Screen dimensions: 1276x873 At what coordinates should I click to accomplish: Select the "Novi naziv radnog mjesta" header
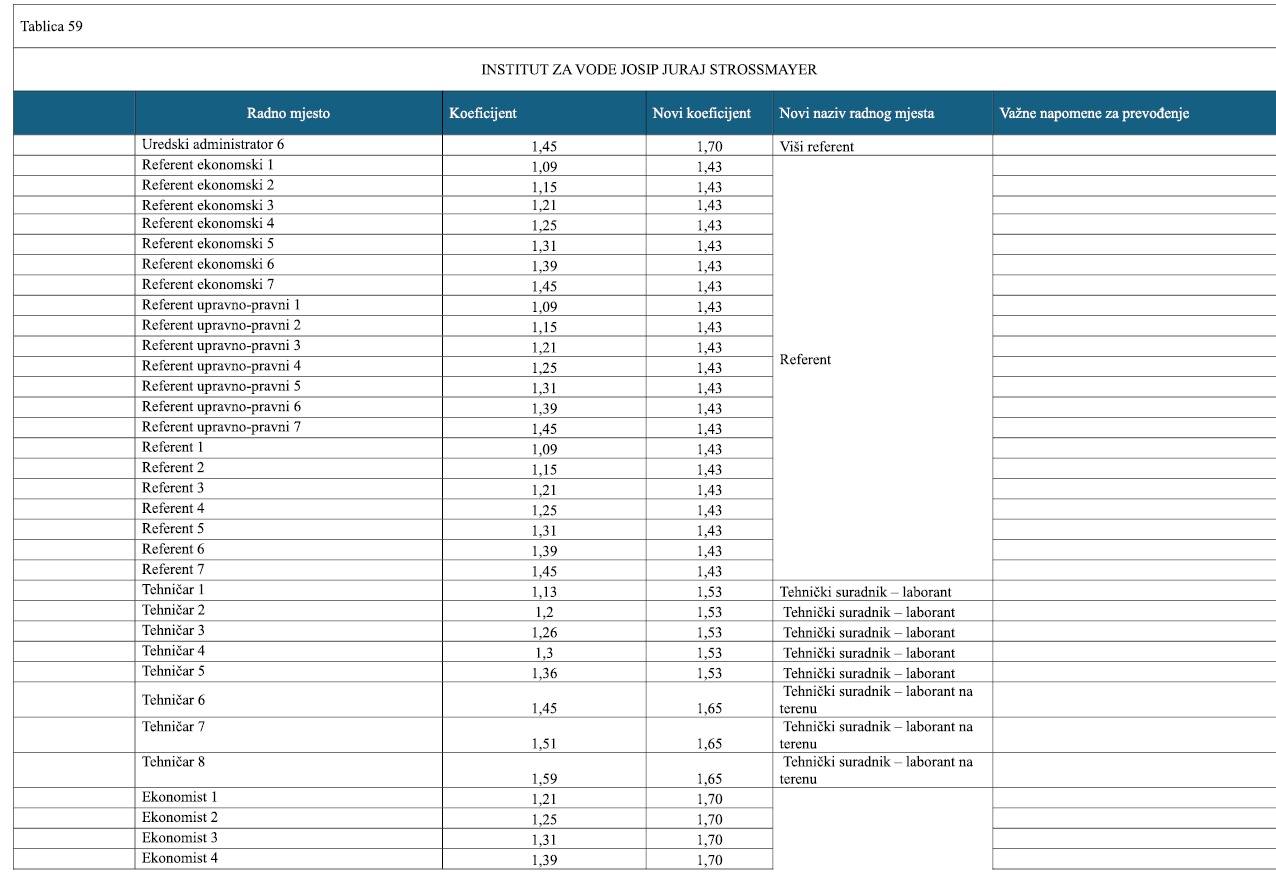tap(856, 113)
